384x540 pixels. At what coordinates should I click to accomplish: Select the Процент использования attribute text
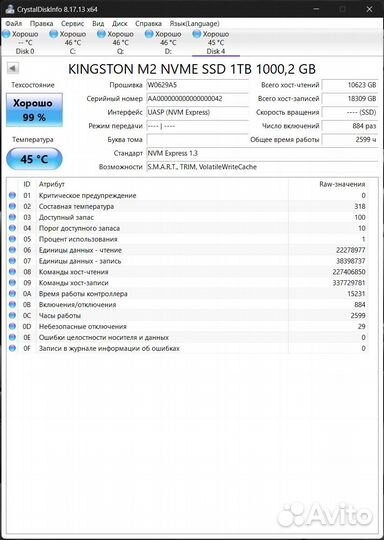coord(78,239)
